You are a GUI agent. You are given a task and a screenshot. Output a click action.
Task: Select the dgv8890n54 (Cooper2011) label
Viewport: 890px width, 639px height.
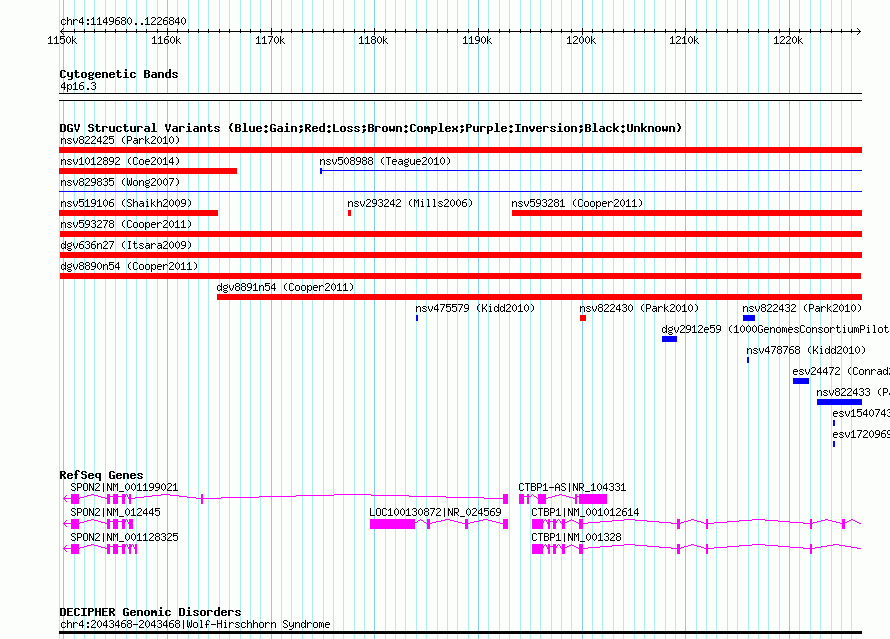pyautogui.click(x=129, y=266)
